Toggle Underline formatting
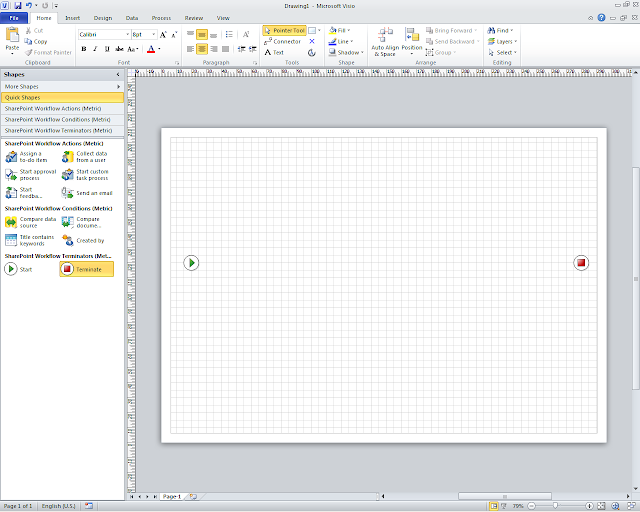The image size is (640, 512). [x=107, y=49]
